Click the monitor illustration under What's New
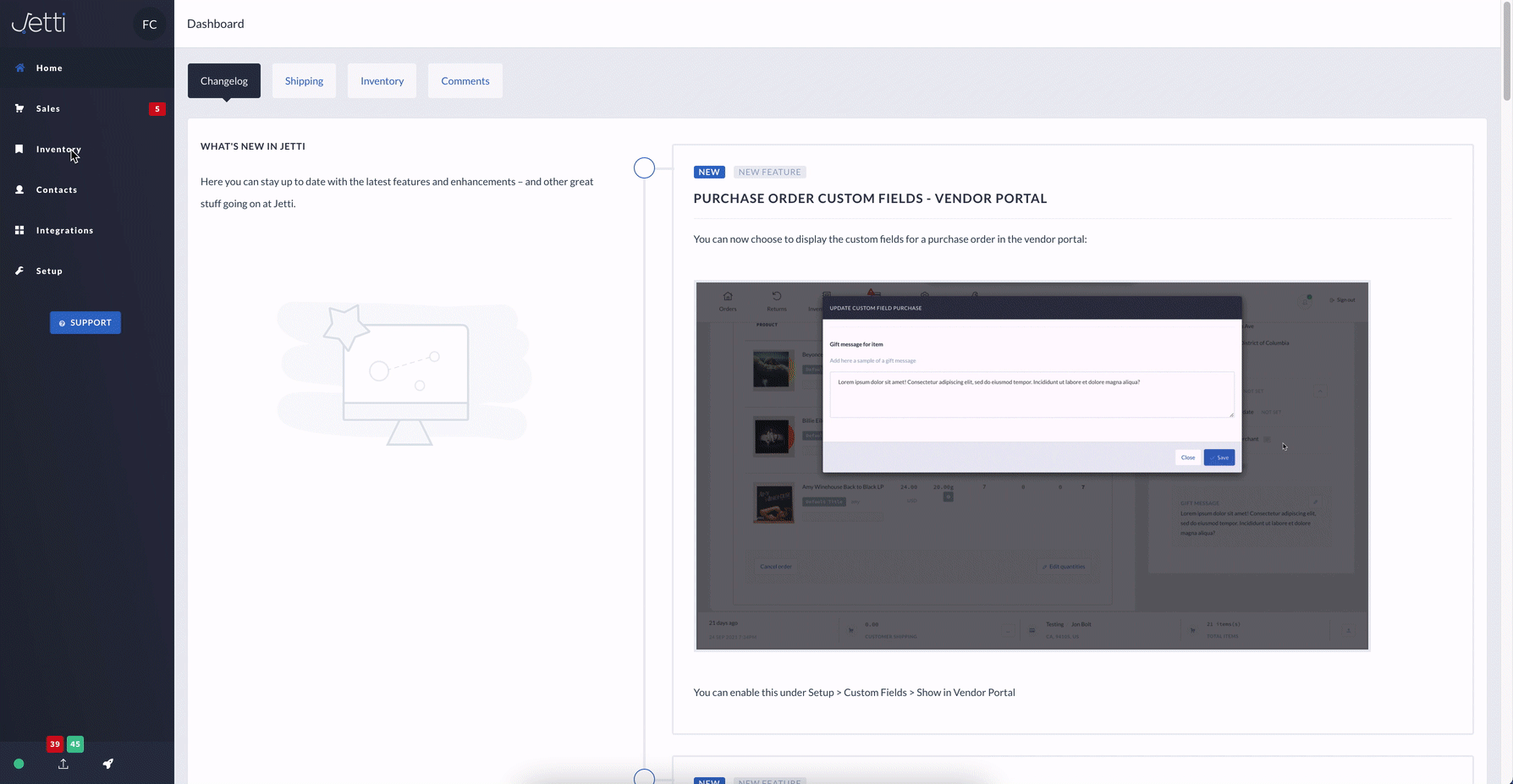1513x784 pixels. click(x=404, y=374)
